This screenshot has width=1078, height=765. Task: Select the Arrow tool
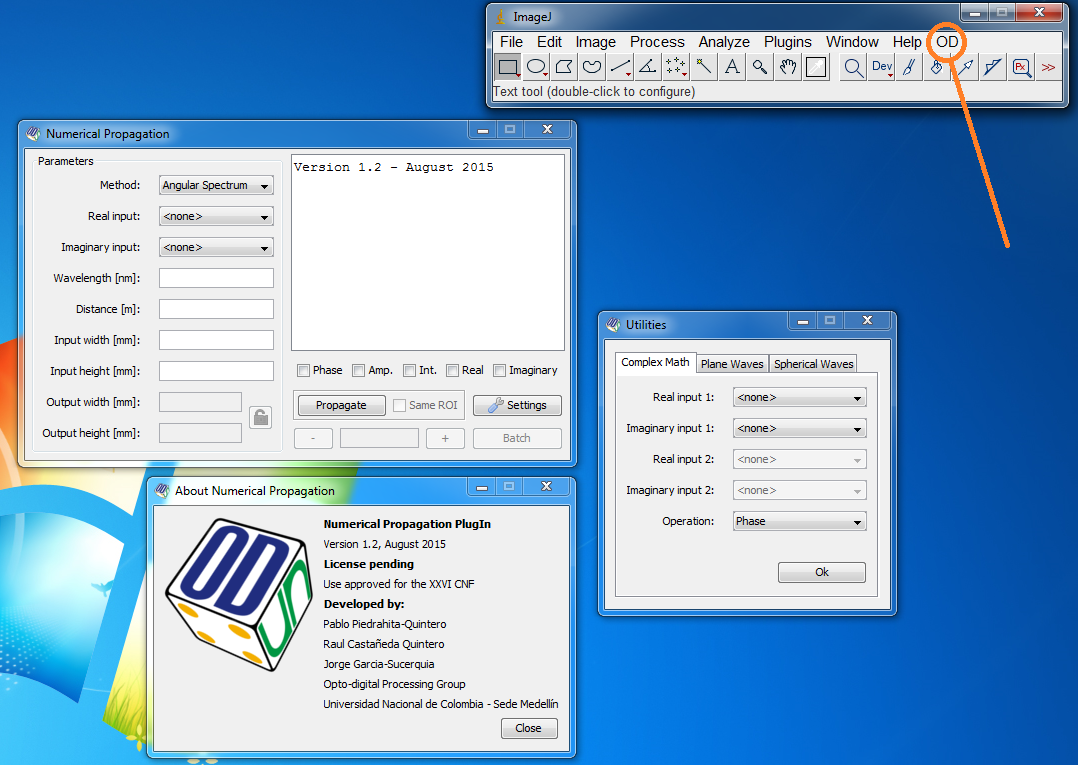point(965,67)
